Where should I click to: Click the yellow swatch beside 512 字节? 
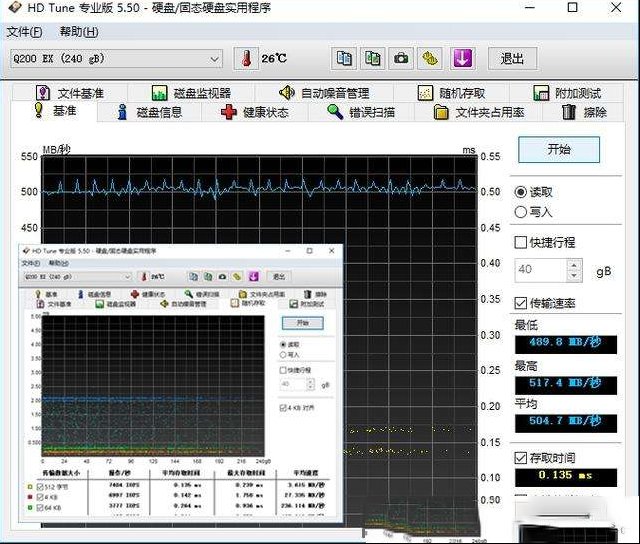pyautogui.click(x=29, y=486)
